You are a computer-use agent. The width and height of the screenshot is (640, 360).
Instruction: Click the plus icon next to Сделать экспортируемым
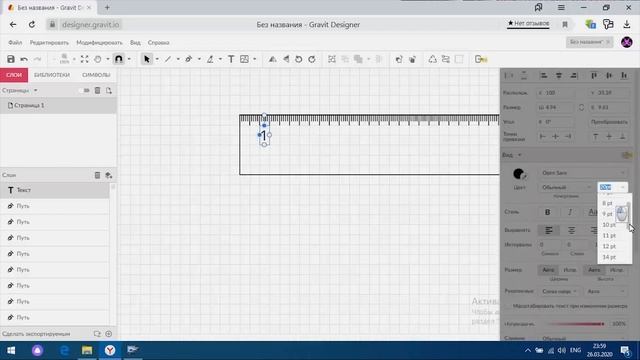[x=109, y=334]
